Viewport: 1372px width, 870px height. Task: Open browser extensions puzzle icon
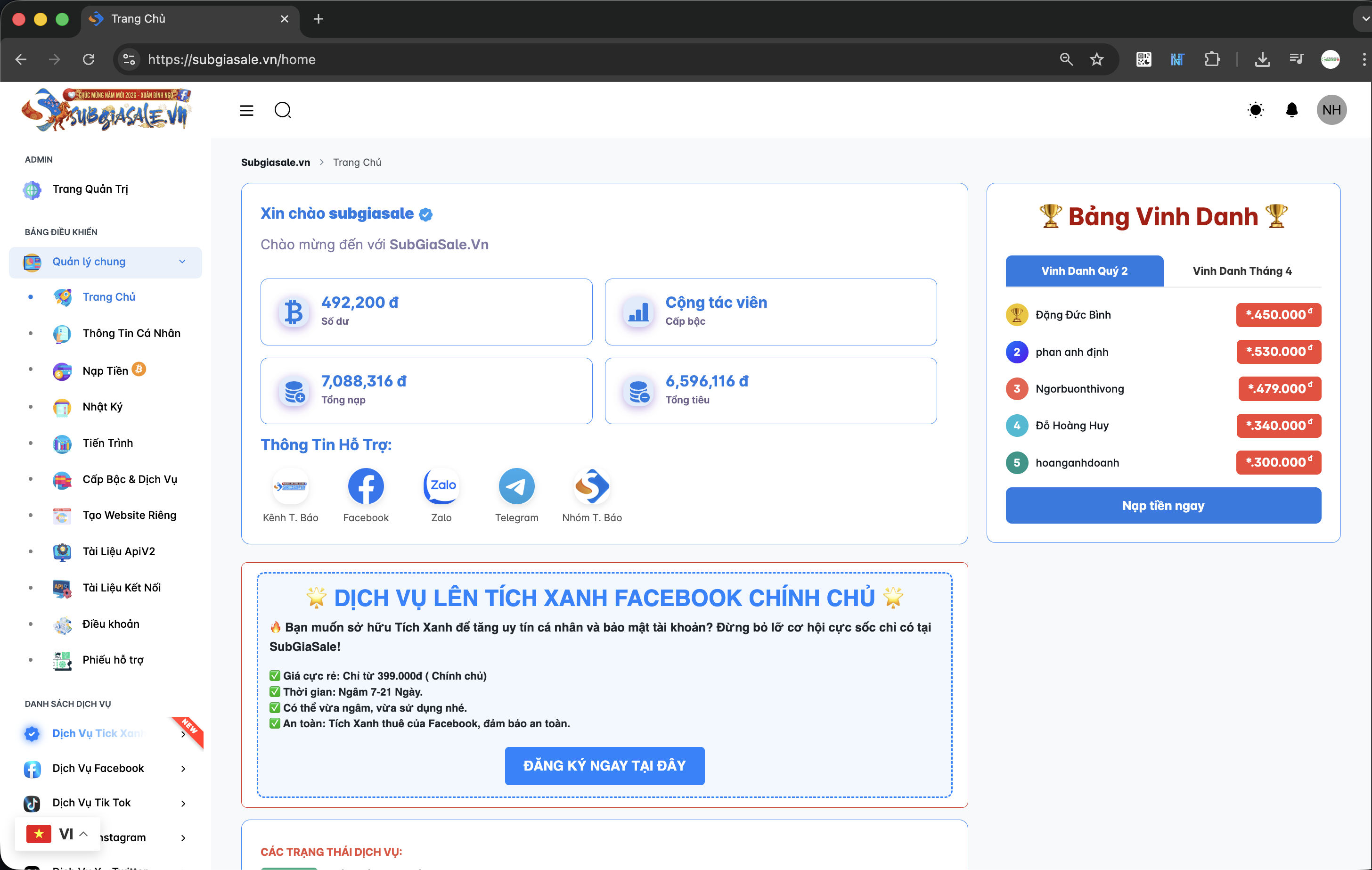[1212, 59]
